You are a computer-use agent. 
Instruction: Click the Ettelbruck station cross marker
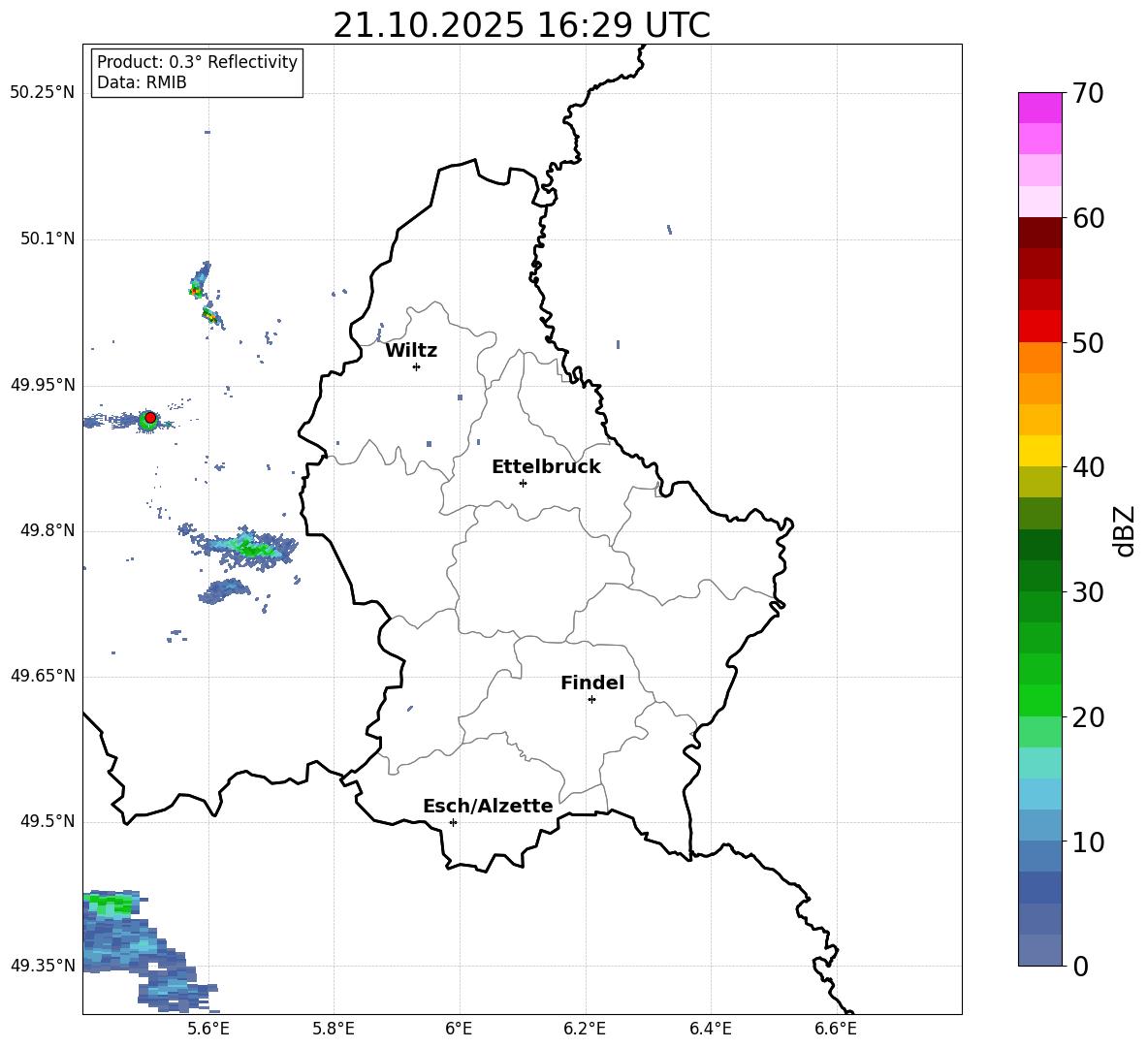coord(523,483)
